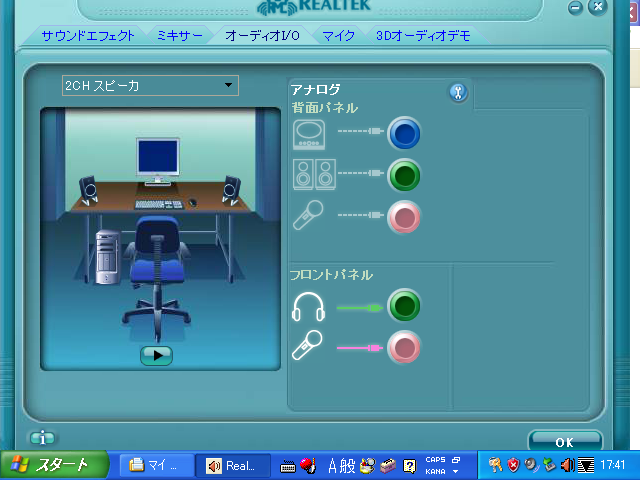Open the マイク tab
This screenshot has width=640, height=480.
click(x=338, y=36)
